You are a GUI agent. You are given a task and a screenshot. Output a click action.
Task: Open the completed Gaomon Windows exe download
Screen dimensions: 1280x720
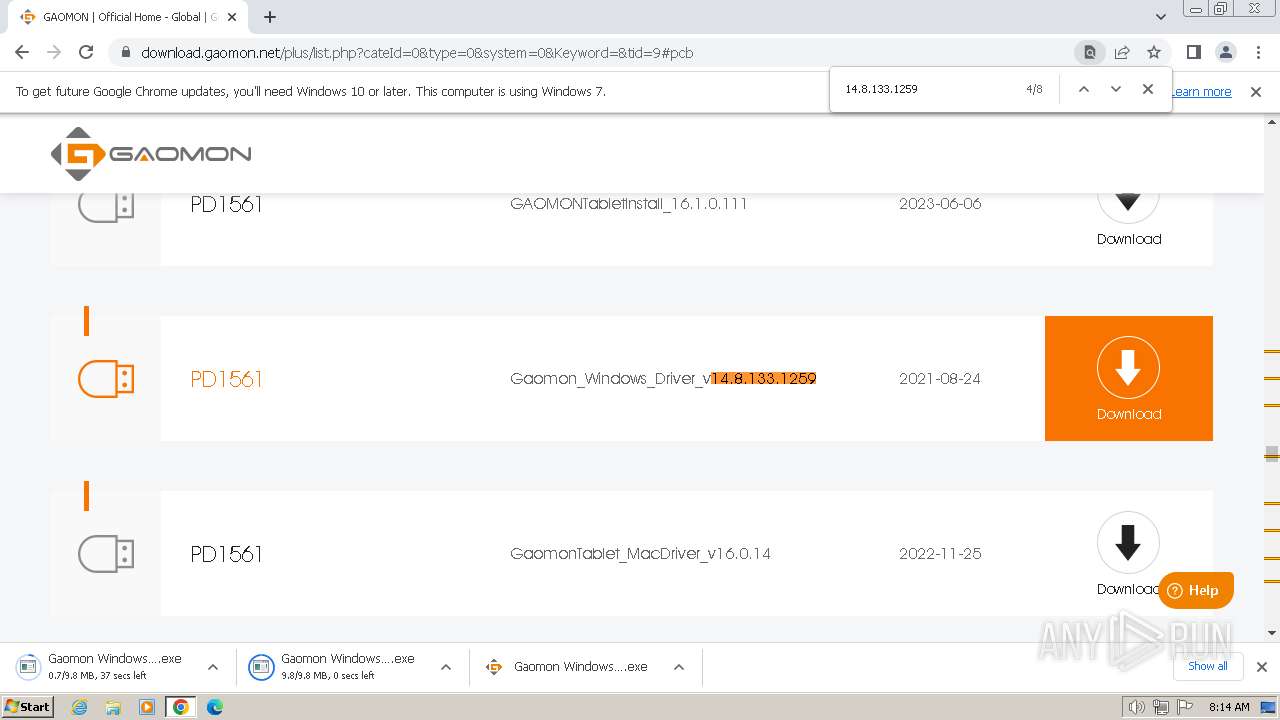point(568,667)
